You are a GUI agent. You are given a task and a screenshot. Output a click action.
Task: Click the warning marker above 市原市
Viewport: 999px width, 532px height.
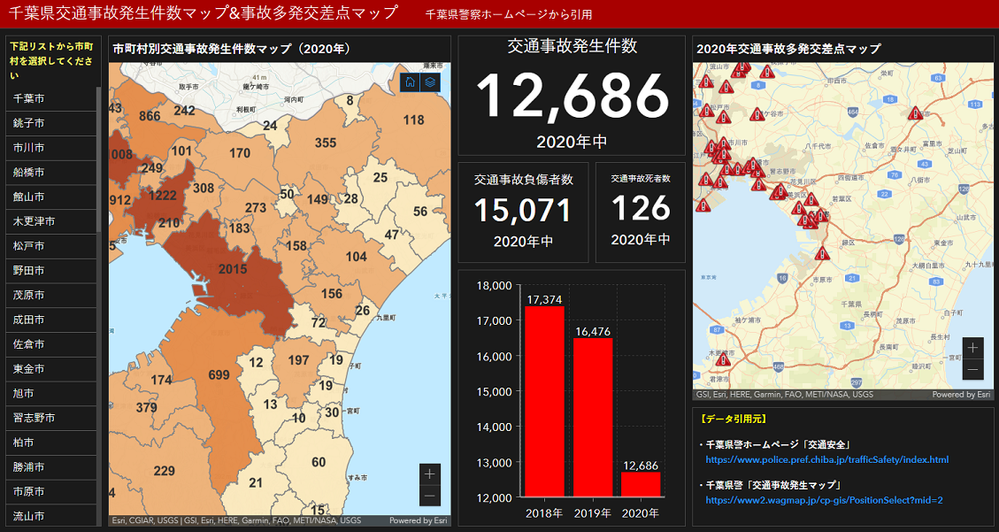click(823, 254)
